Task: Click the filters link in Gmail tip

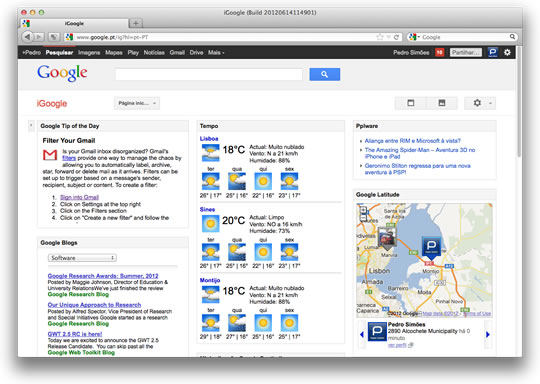Action: [69, 158]
